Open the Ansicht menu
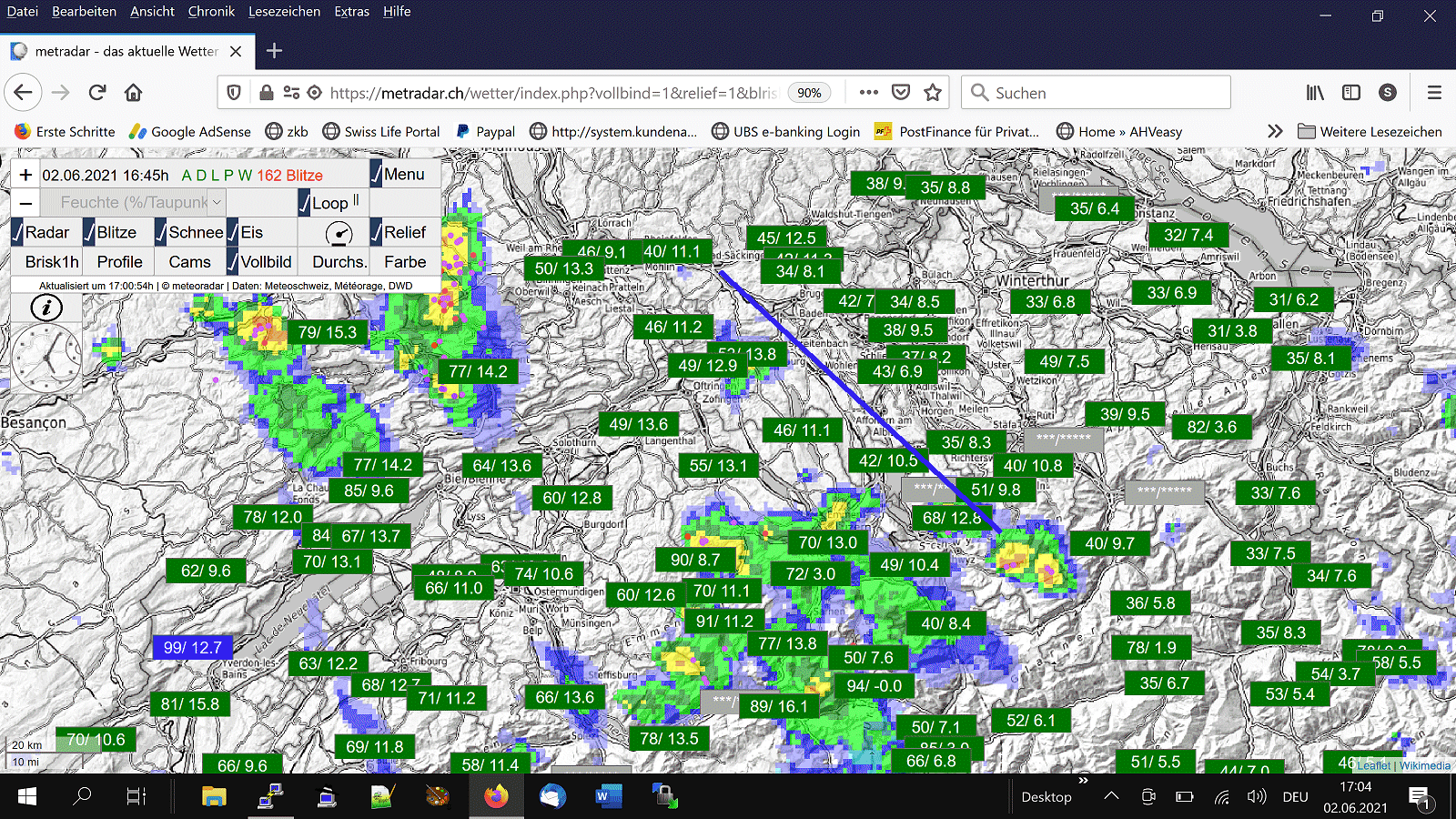Screen dimensions: 1456x819 [x=153, y=12]
